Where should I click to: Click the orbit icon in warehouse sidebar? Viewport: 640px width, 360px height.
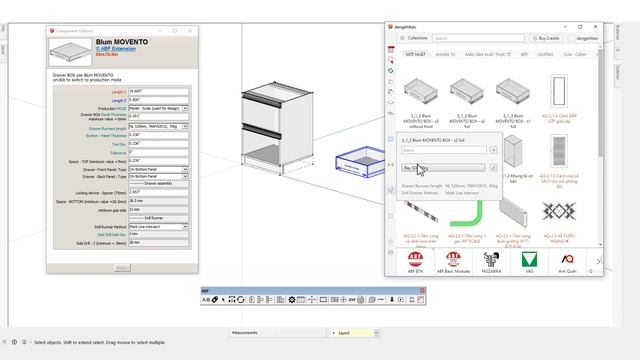(x=391, y=71)
